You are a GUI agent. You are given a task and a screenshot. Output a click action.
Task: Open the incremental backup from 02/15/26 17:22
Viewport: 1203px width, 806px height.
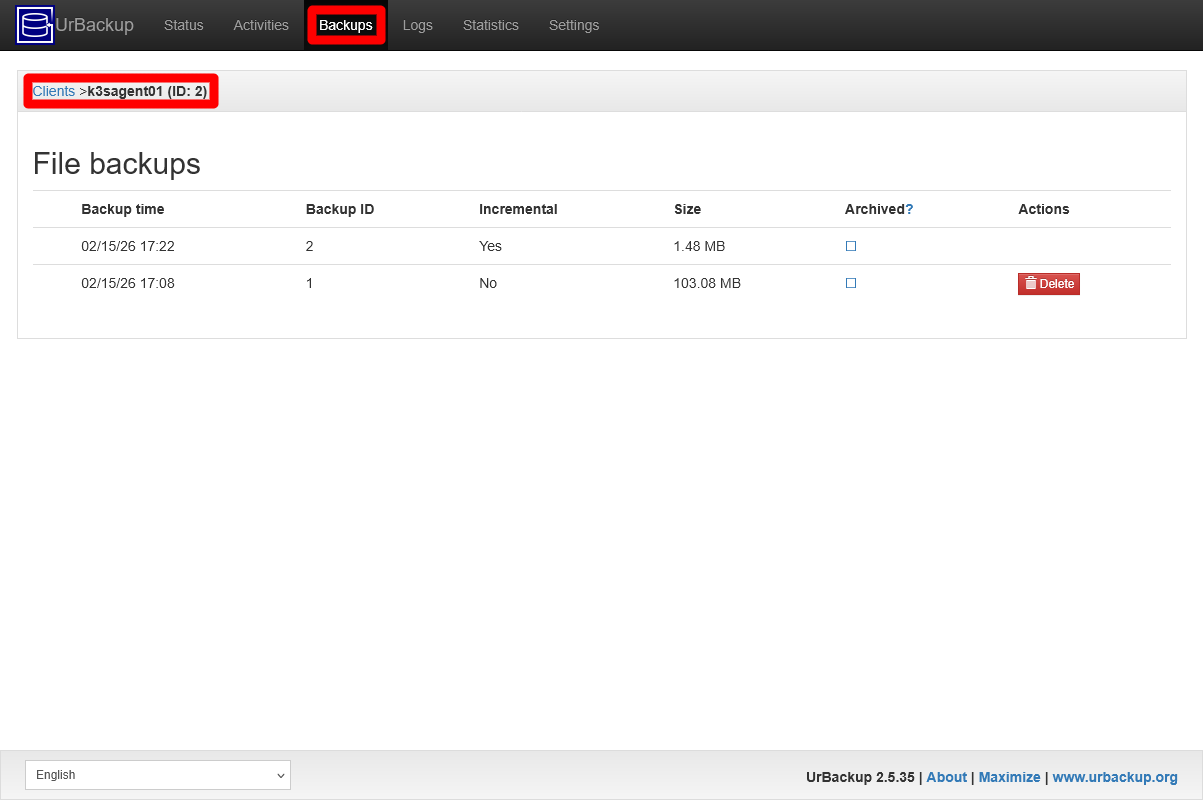click(128, 245)
